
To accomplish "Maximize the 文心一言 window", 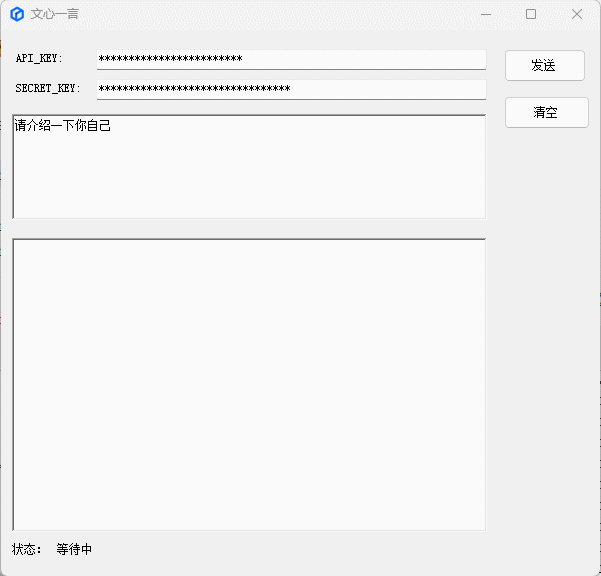I will pos(531,15).
